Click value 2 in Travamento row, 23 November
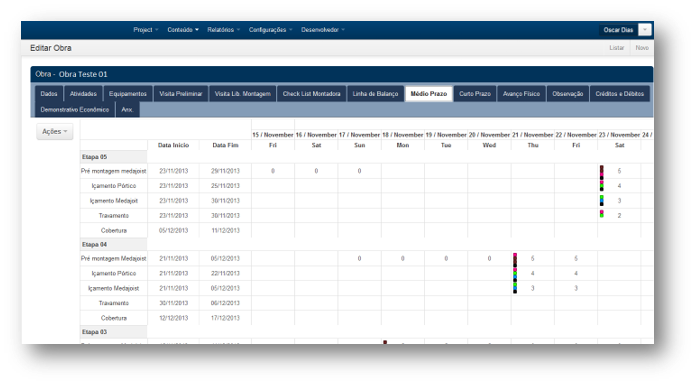 pos(619,216)
